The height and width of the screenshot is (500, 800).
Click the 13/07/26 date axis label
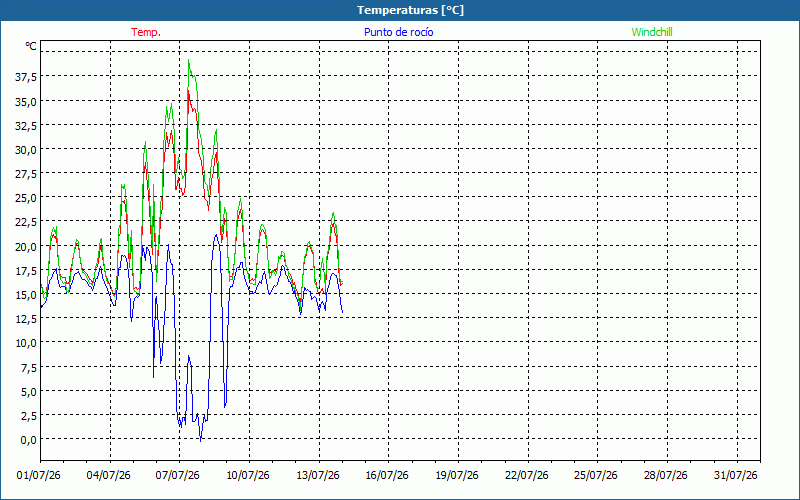(x=318, y=475)
